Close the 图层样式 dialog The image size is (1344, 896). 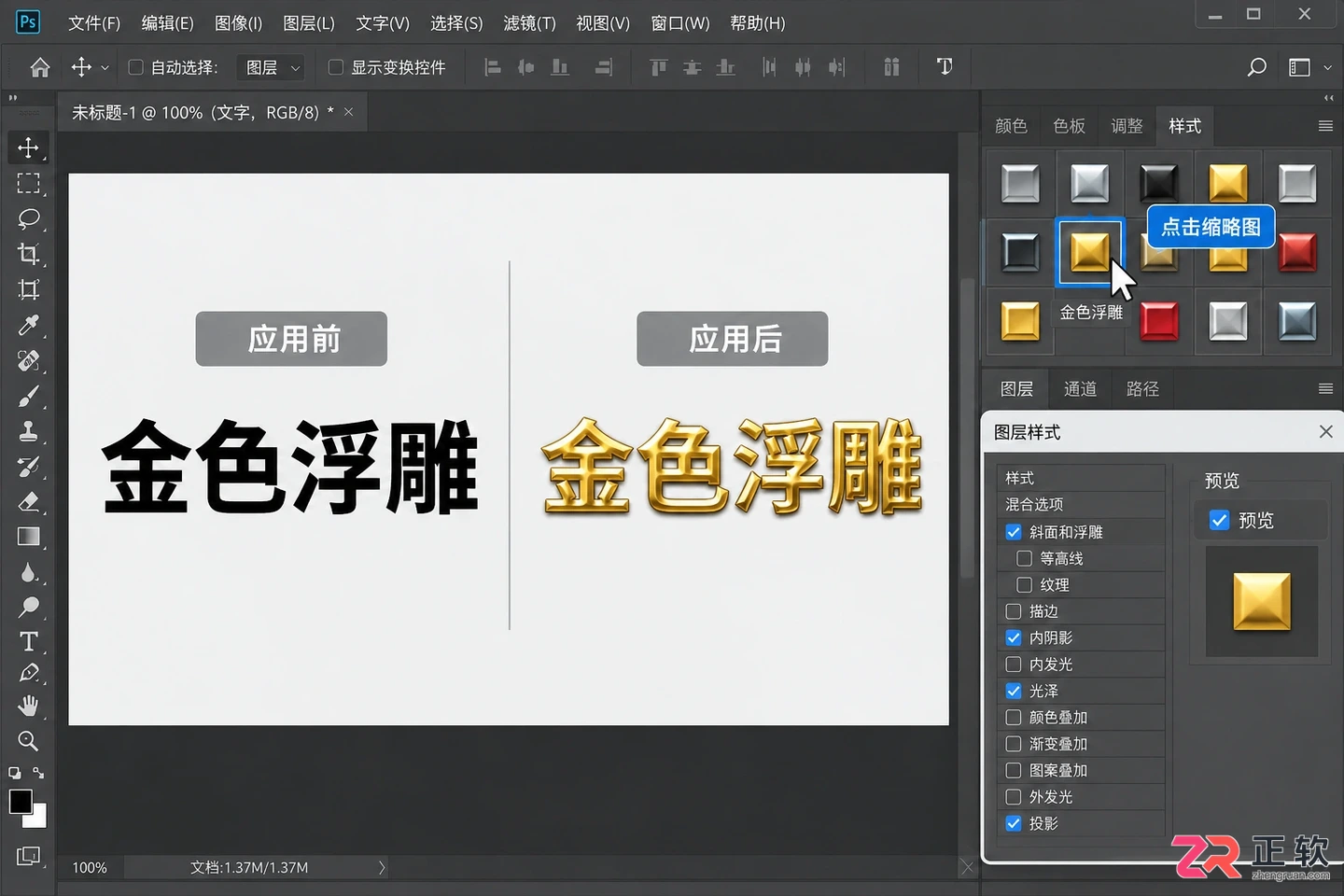point(1325,431)
